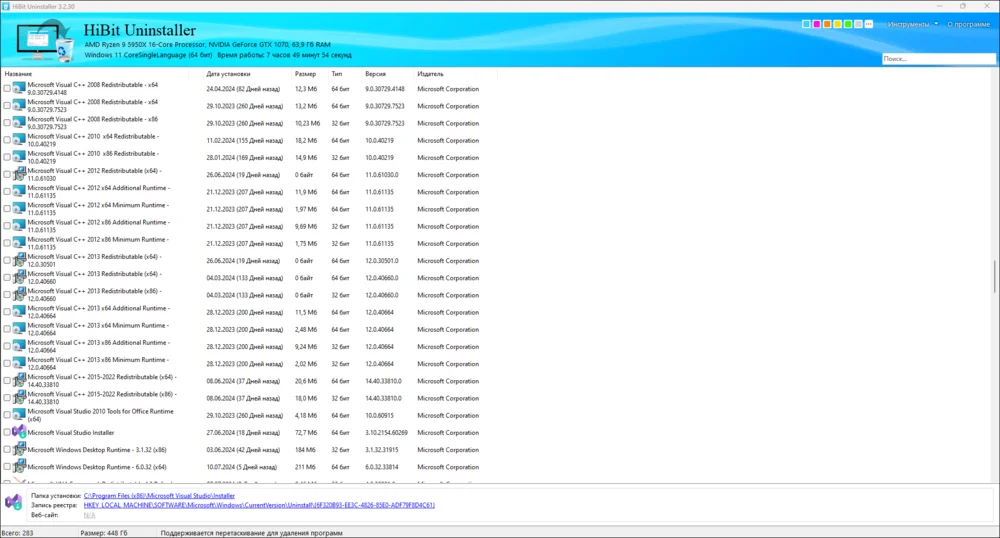Screen dimensions: 1000x538
Task: Click the Visual C++ 2015-2022 Redistributable (x64) icon
Action: (19, 381)
